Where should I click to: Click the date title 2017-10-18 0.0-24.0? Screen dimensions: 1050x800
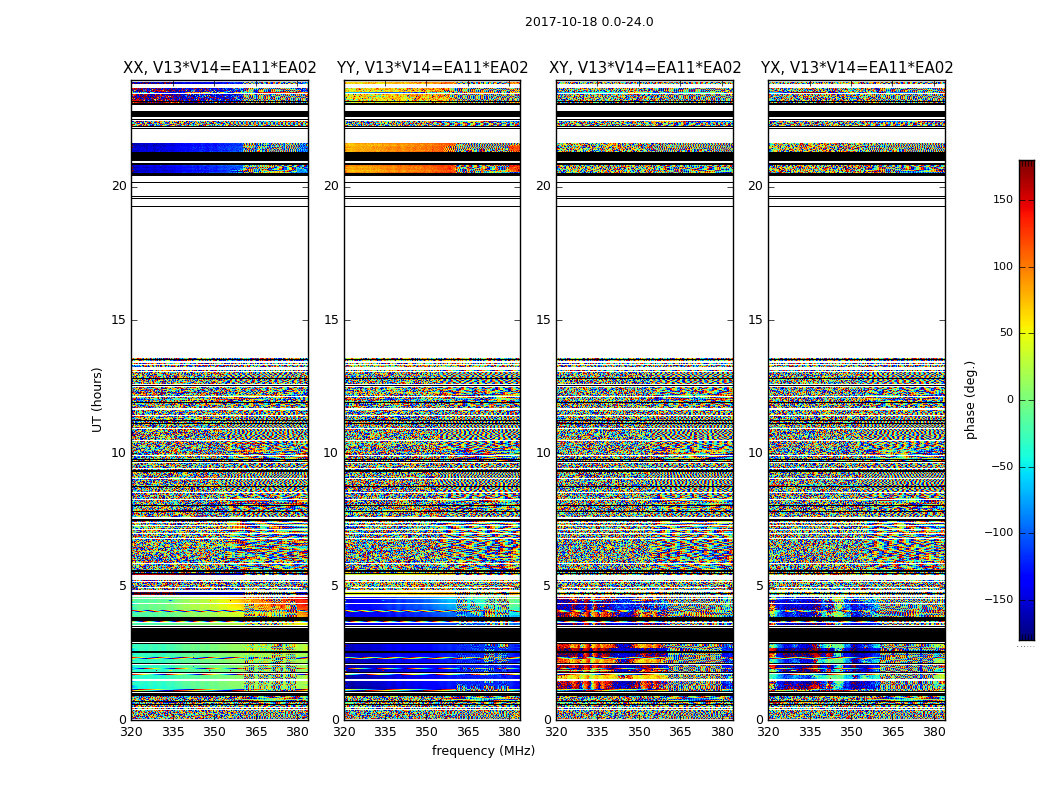pos(589,22)
